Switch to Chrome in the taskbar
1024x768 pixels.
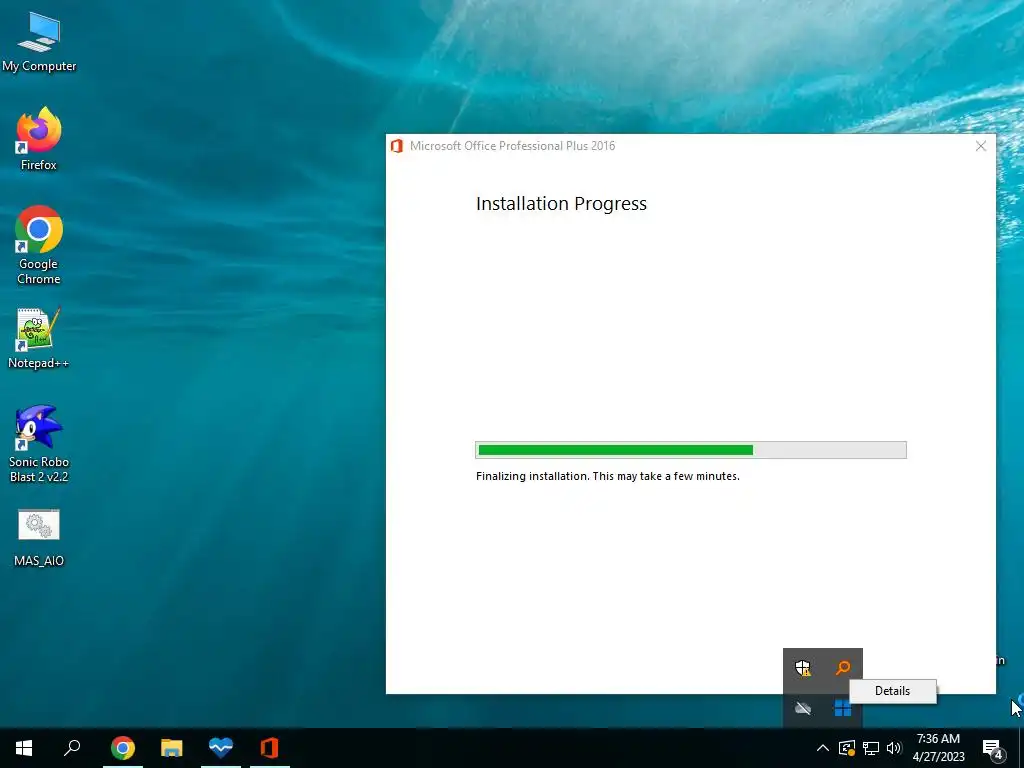[x=123, y=748]
